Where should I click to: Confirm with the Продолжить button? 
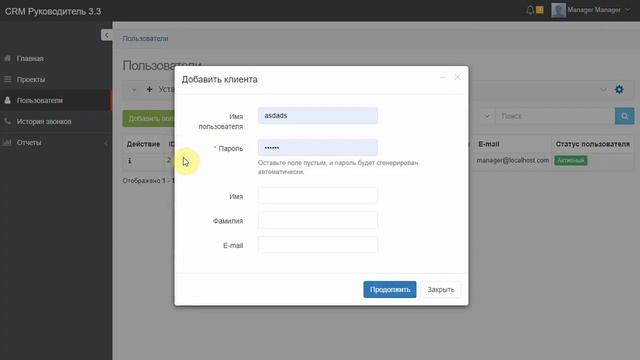(390, 289)
